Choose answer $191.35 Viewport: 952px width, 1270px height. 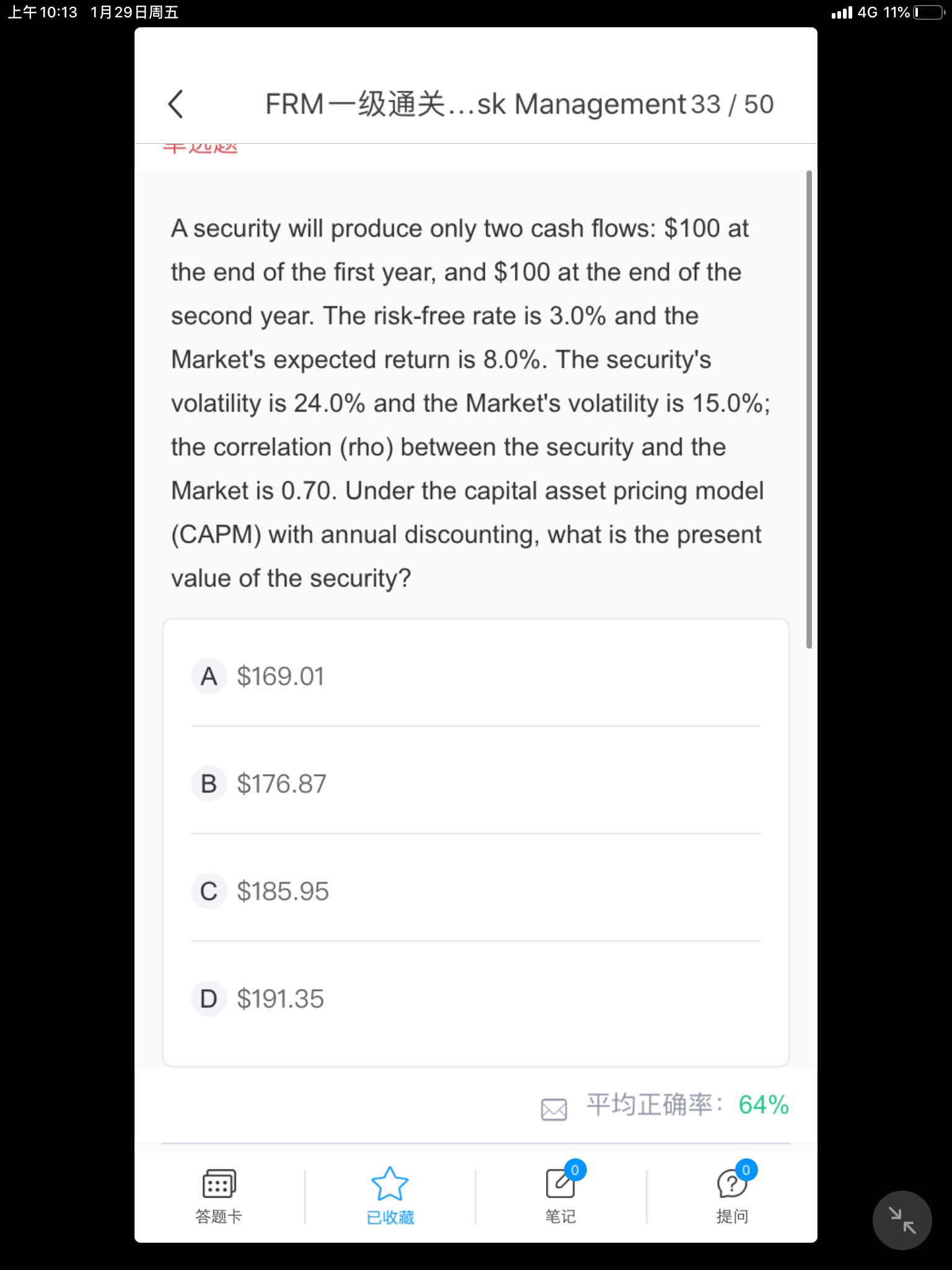pos(280,998)
